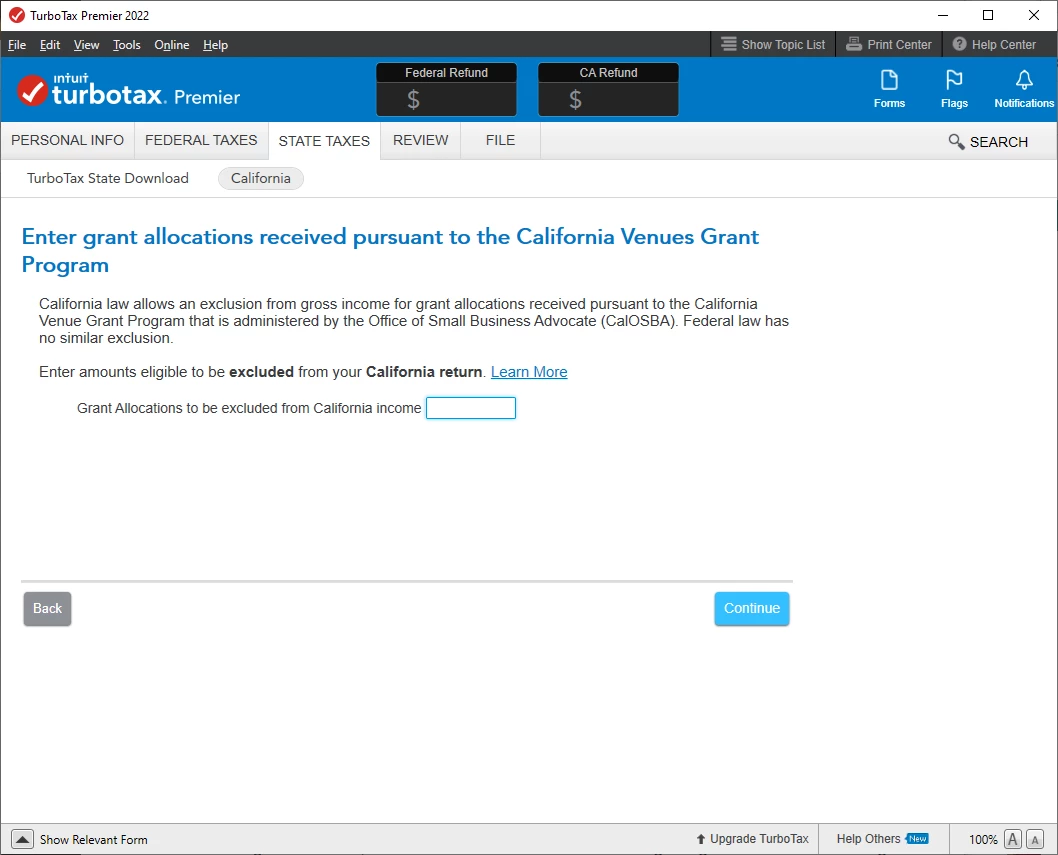Close the TurboTax Premier 2022 window

tap(1034, 15)
